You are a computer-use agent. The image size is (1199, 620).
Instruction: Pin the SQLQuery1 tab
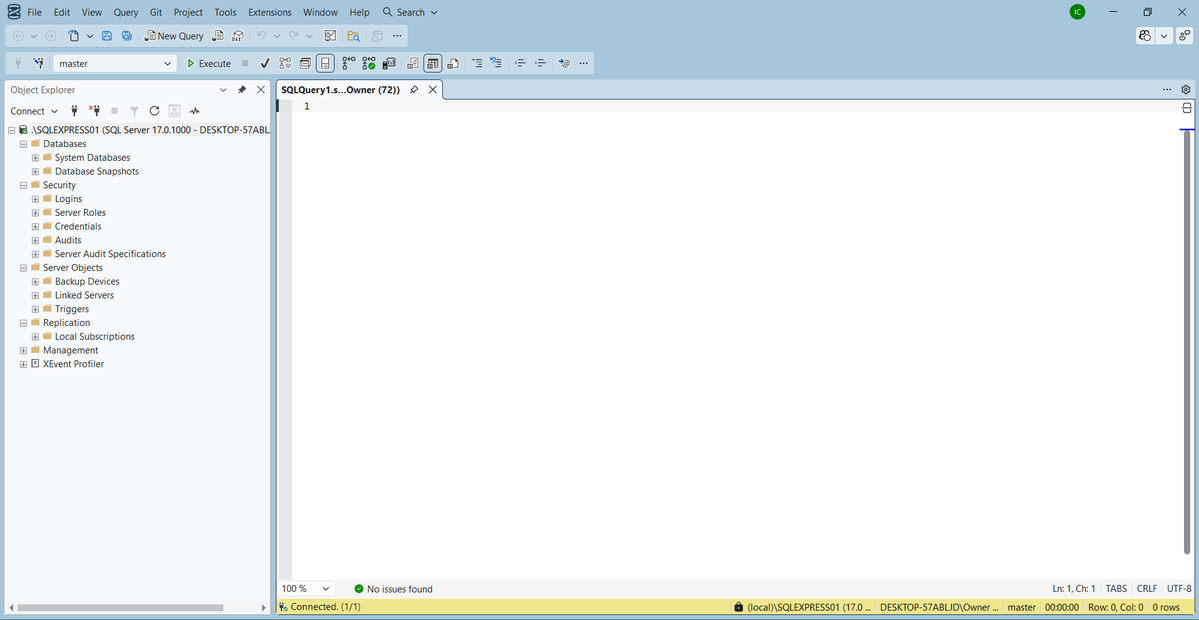(x=414, y=89)
